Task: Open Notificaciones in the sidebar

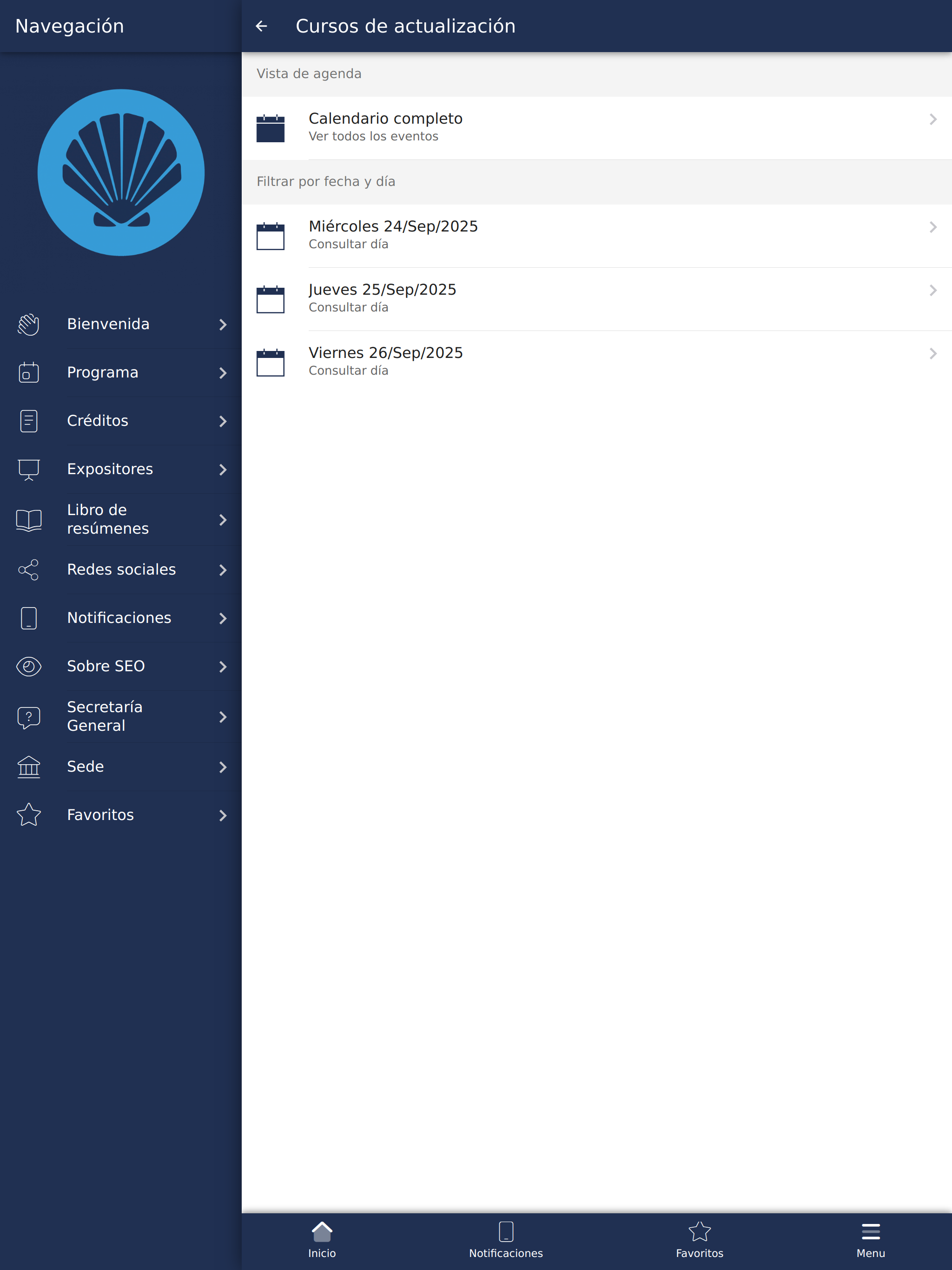Action: 120,618
